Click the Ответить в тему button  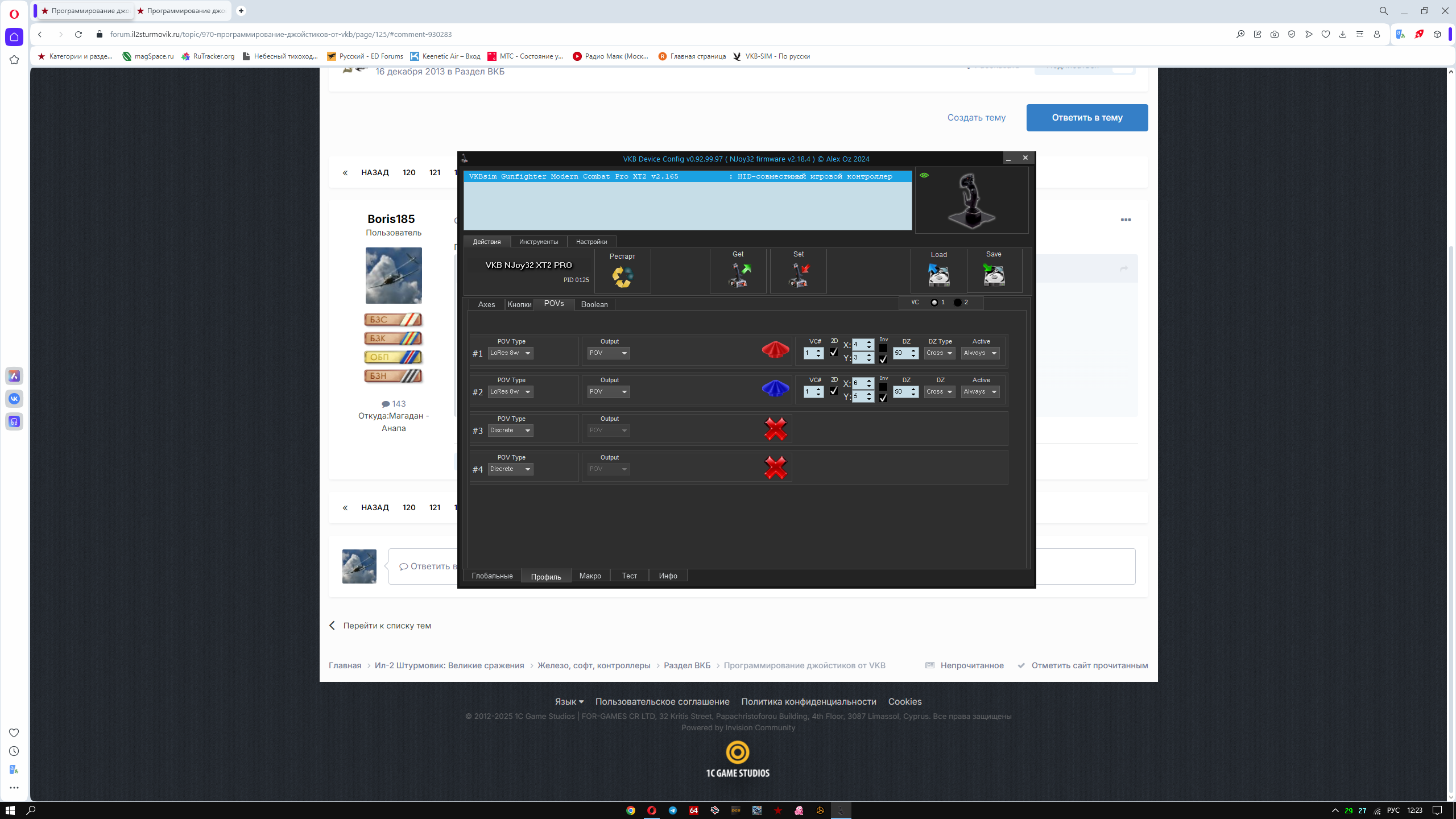point(1087,118)
